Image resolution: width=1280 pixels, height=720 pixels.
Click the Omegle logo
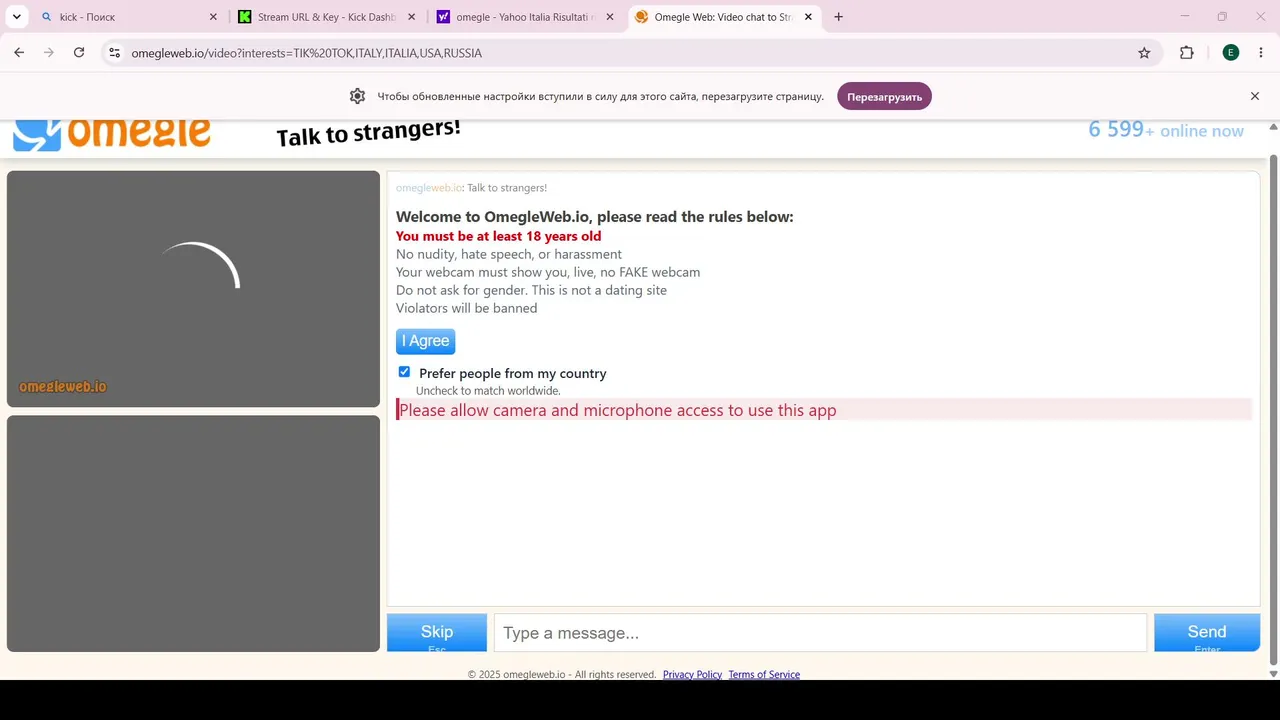tap(112, 135)
